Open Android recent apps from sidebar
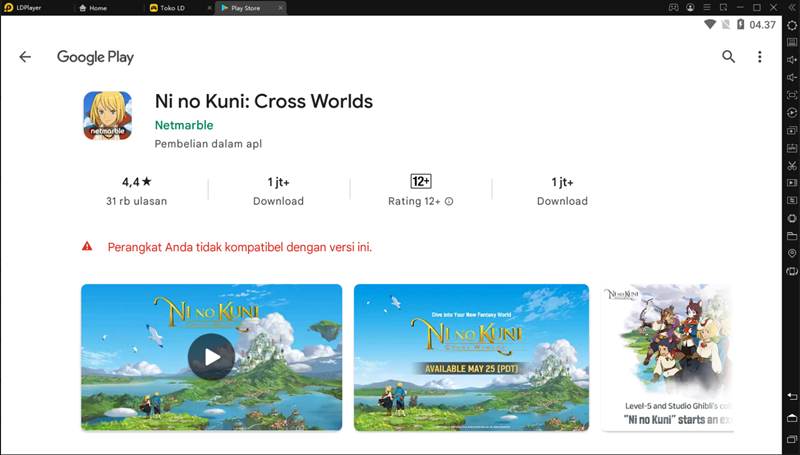The width and height of the screenshot is (800, 455). pyautogui.click(x=792, y=438)
